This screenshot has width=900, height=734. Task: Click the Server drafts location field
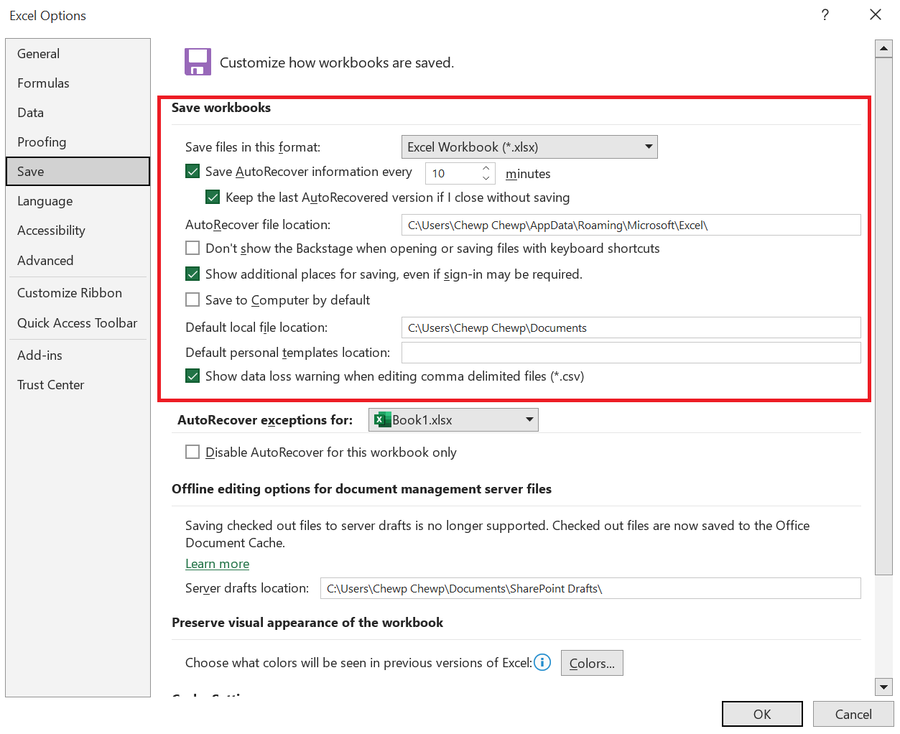point(590,588)
